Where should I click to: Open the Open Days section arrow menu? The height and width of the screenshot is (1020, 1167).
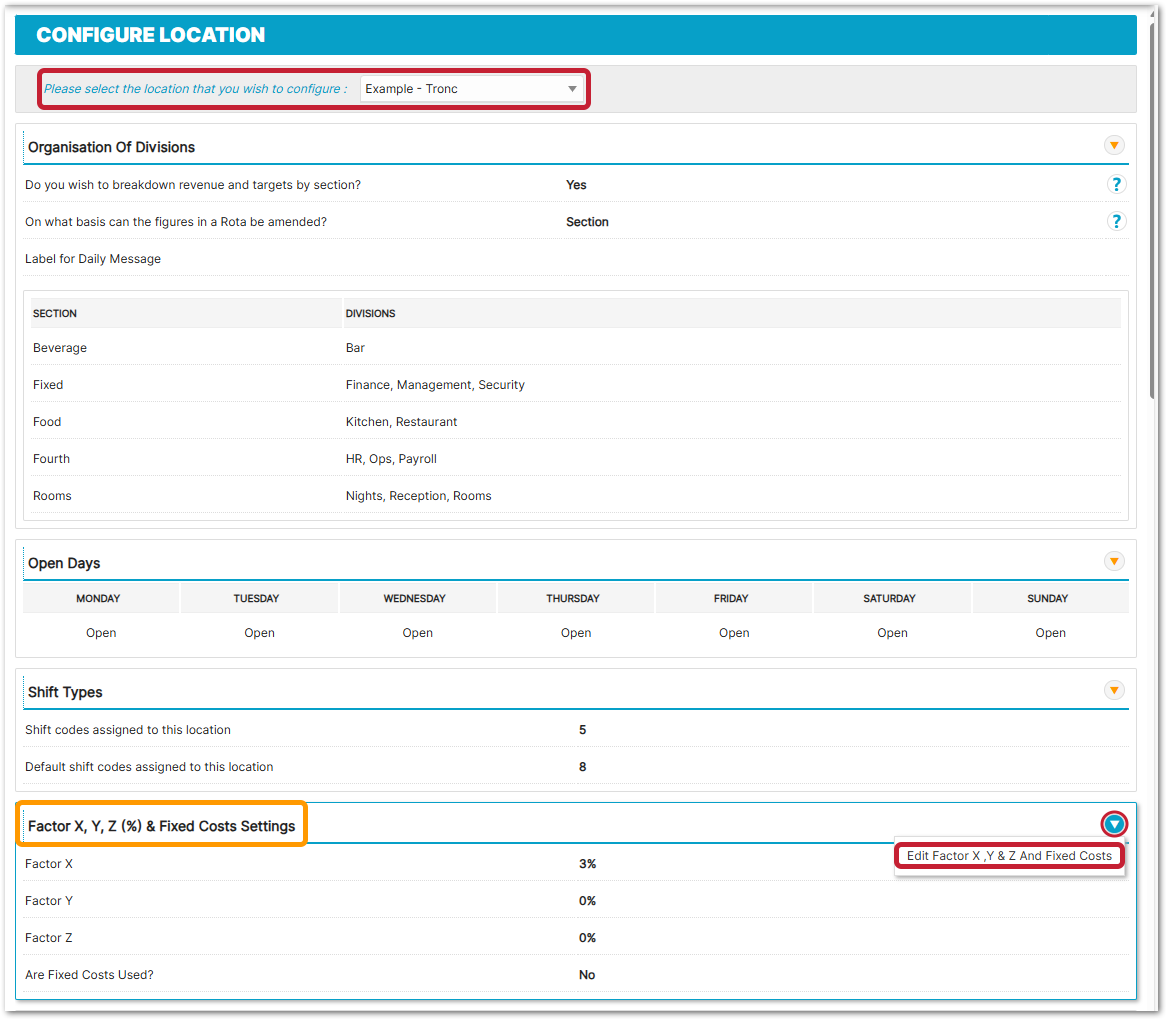coord(1114,561)
